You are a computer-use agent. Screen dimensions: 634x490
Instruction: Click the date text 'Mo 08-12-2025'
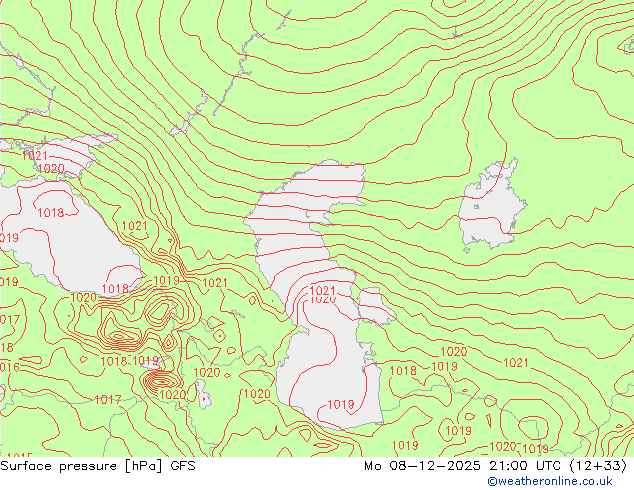tap(423, 466)
